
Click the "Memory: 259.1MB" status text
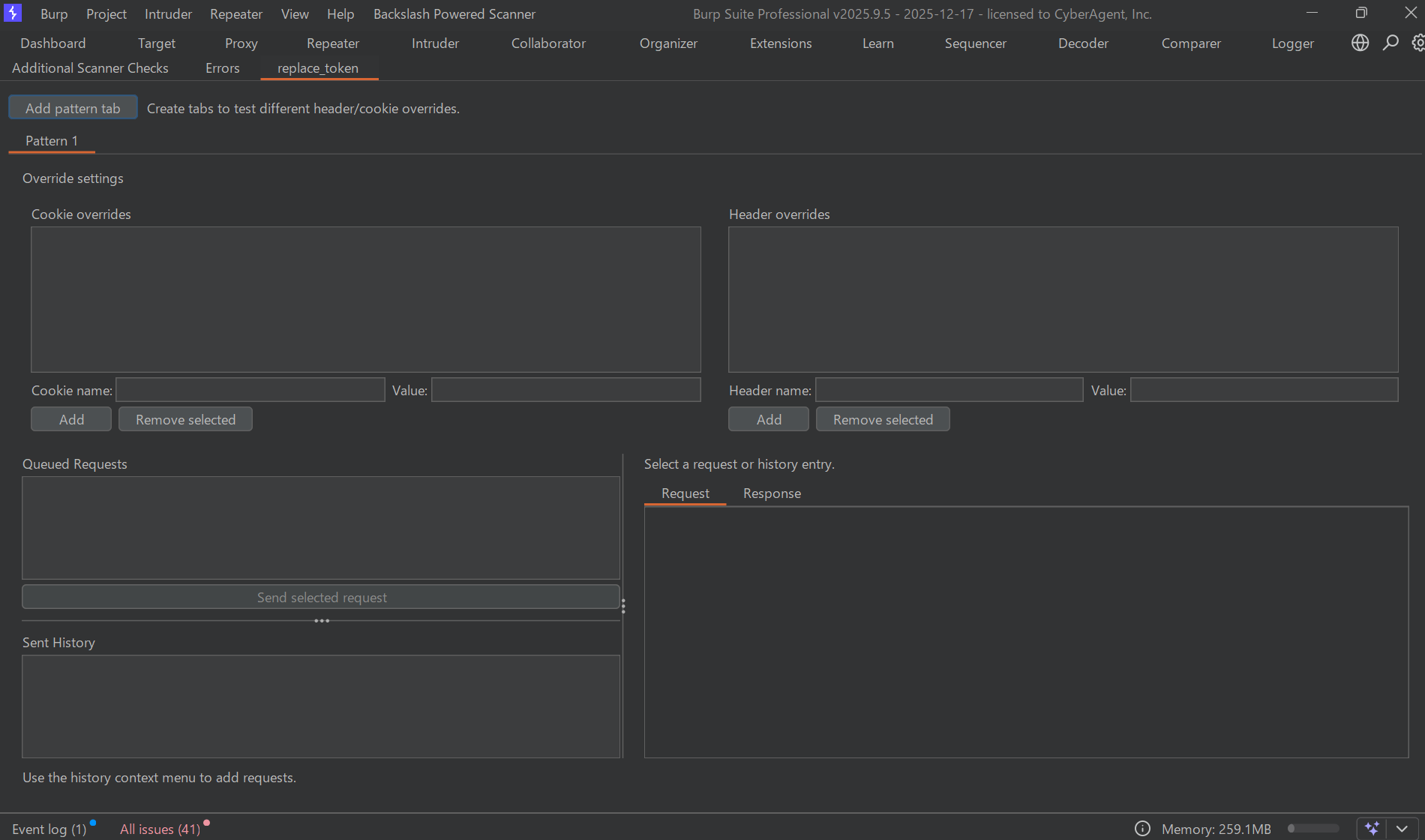pos(1216,829)
